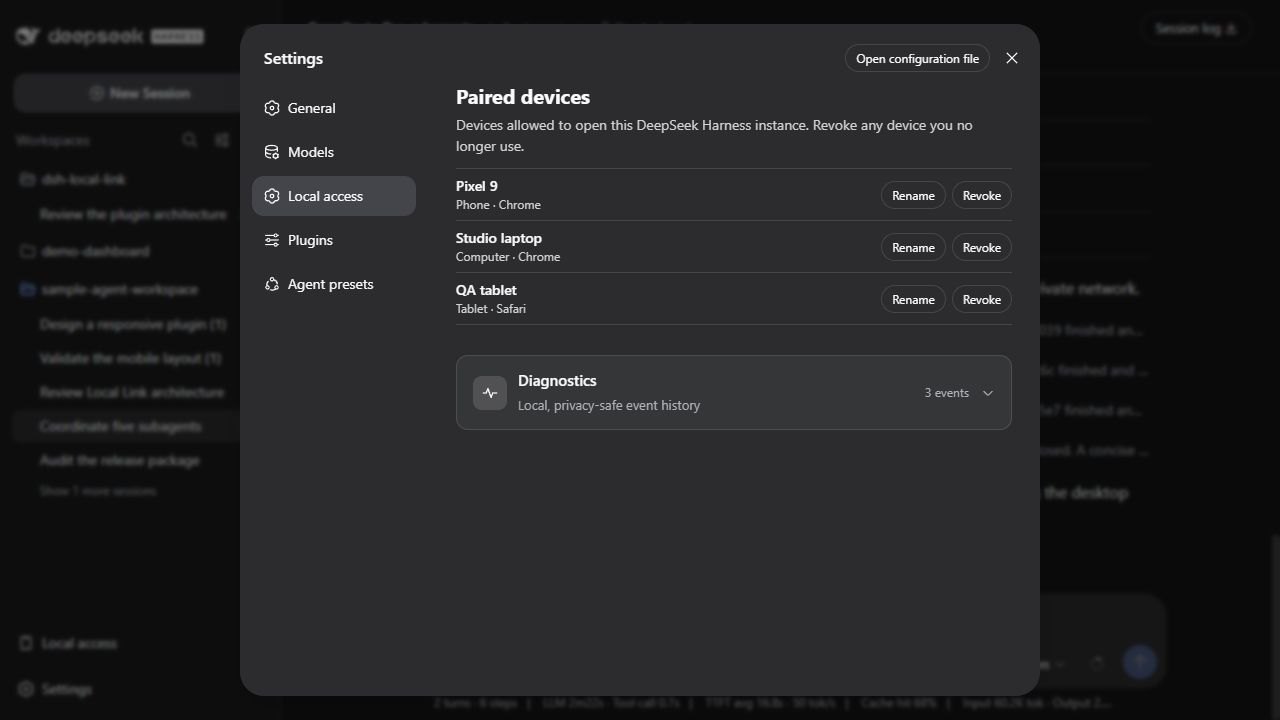The image size is (1280, 720).
Task: Open 'Design a responsive plugin' session
Action: pos(133,324)
